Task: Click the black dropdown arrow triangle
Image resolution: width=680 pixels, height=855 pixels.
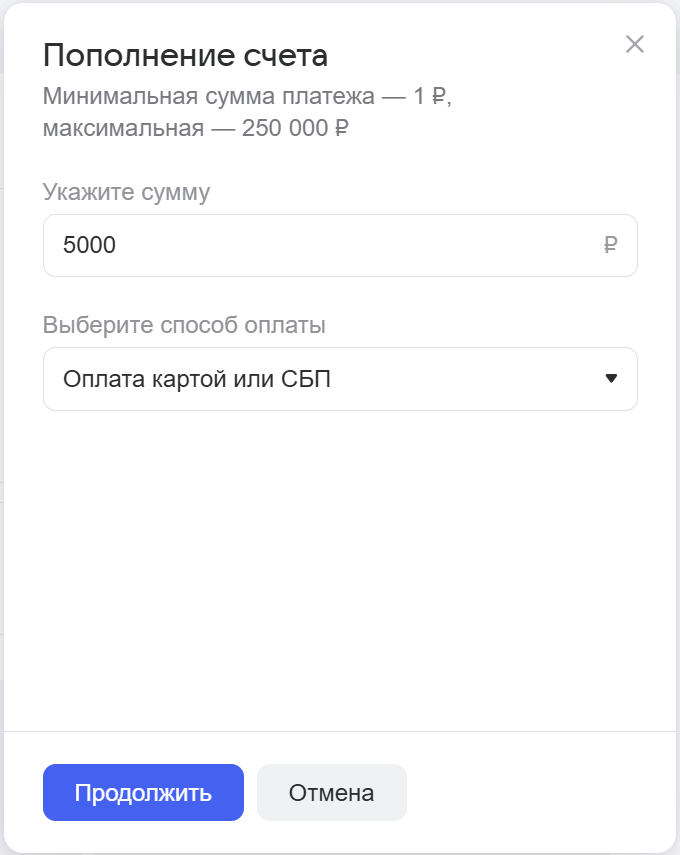Action: [612, 379]
